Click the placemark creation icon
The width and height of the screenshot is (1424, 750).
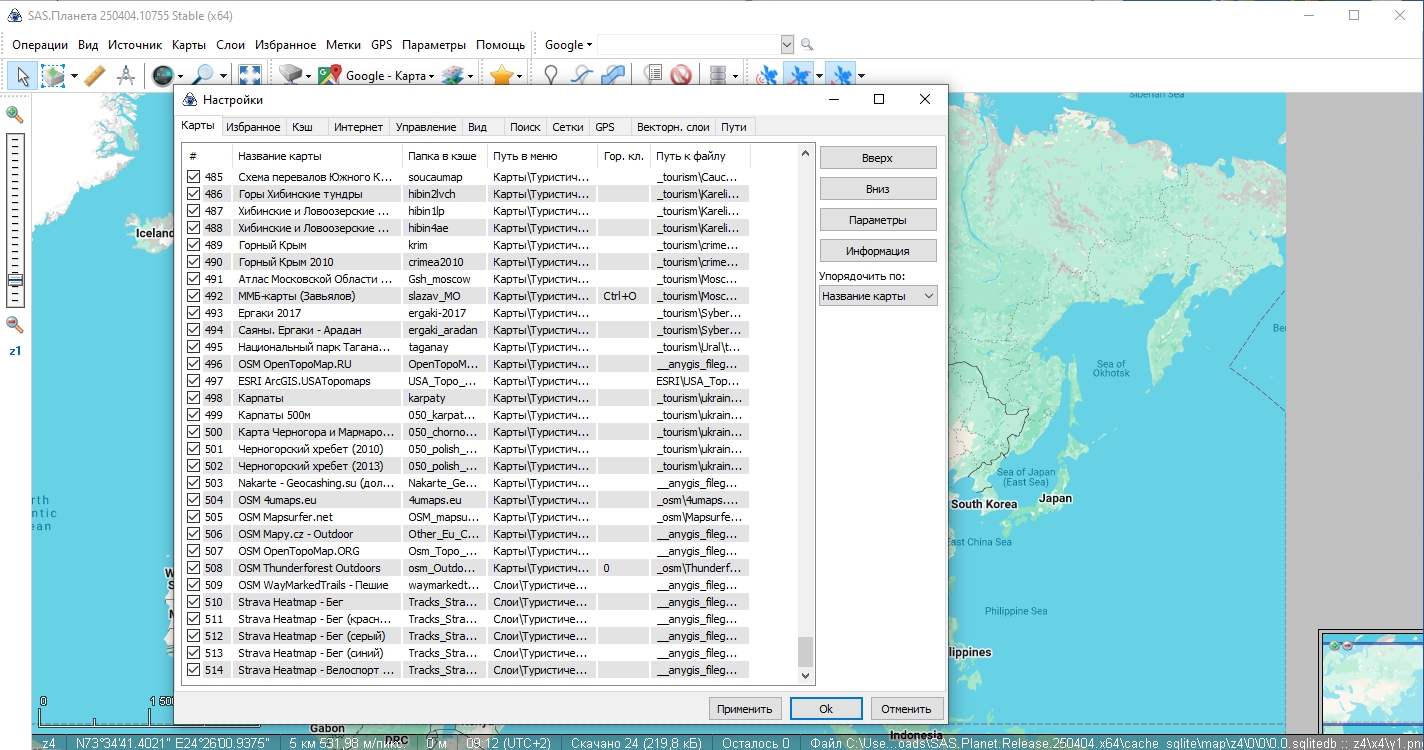552,74
